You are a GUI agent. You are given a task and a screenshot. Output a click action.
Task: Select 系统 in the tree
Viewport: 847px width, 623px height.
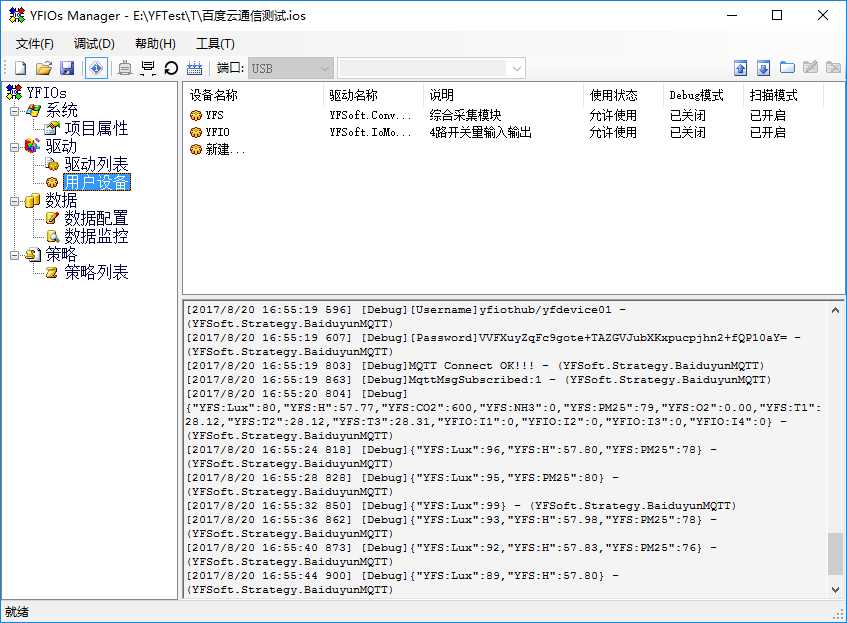(61, 111)
